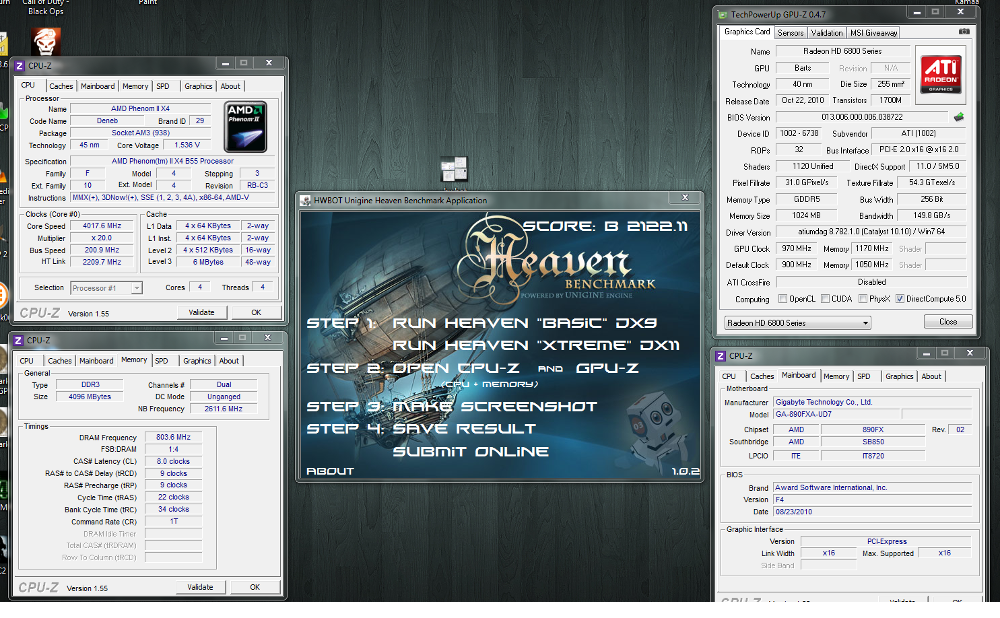
Task: Open the Validation tab in GPU-Z
Action: [827, 33]
